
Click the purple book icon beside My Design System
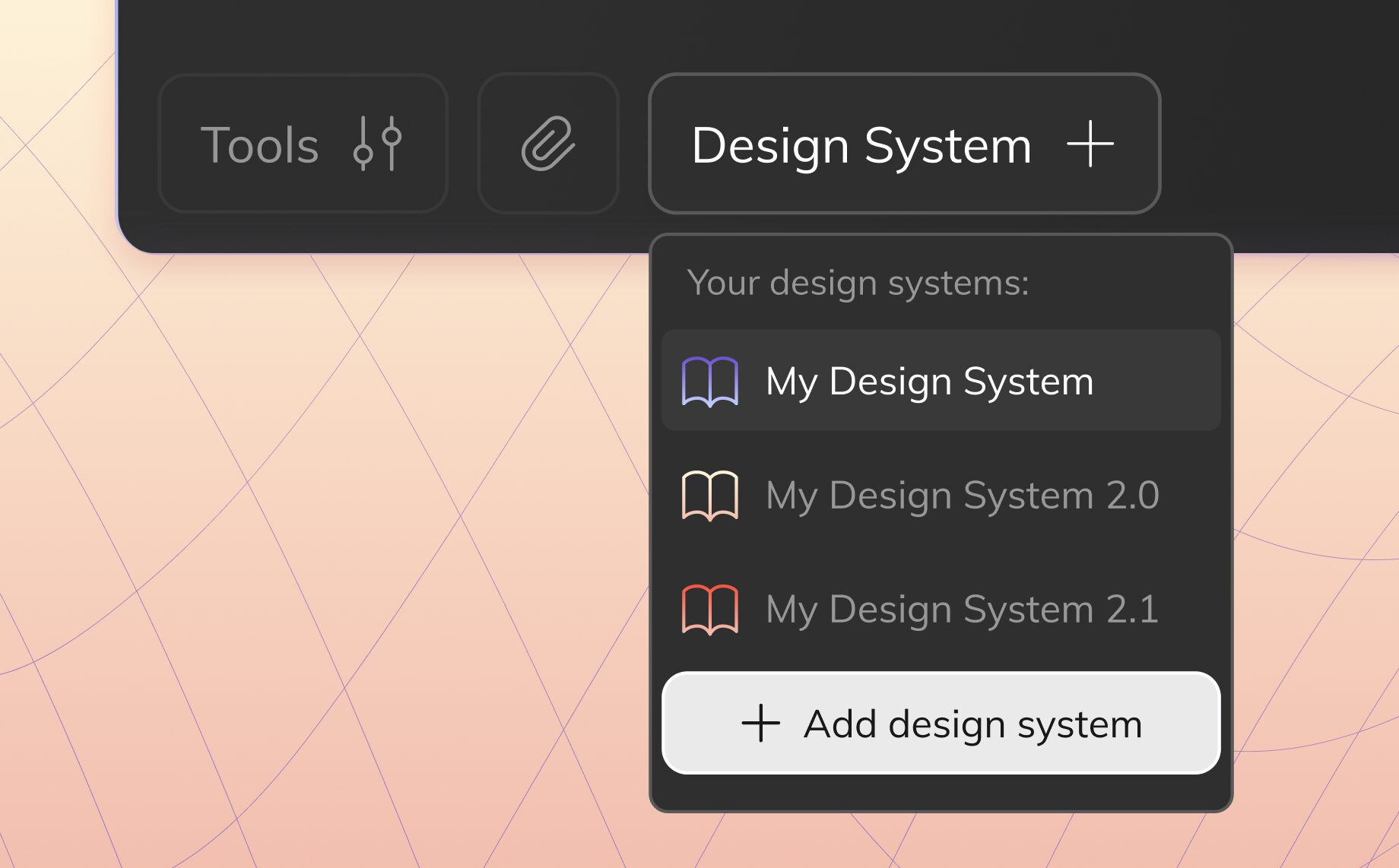pos(709,382)
